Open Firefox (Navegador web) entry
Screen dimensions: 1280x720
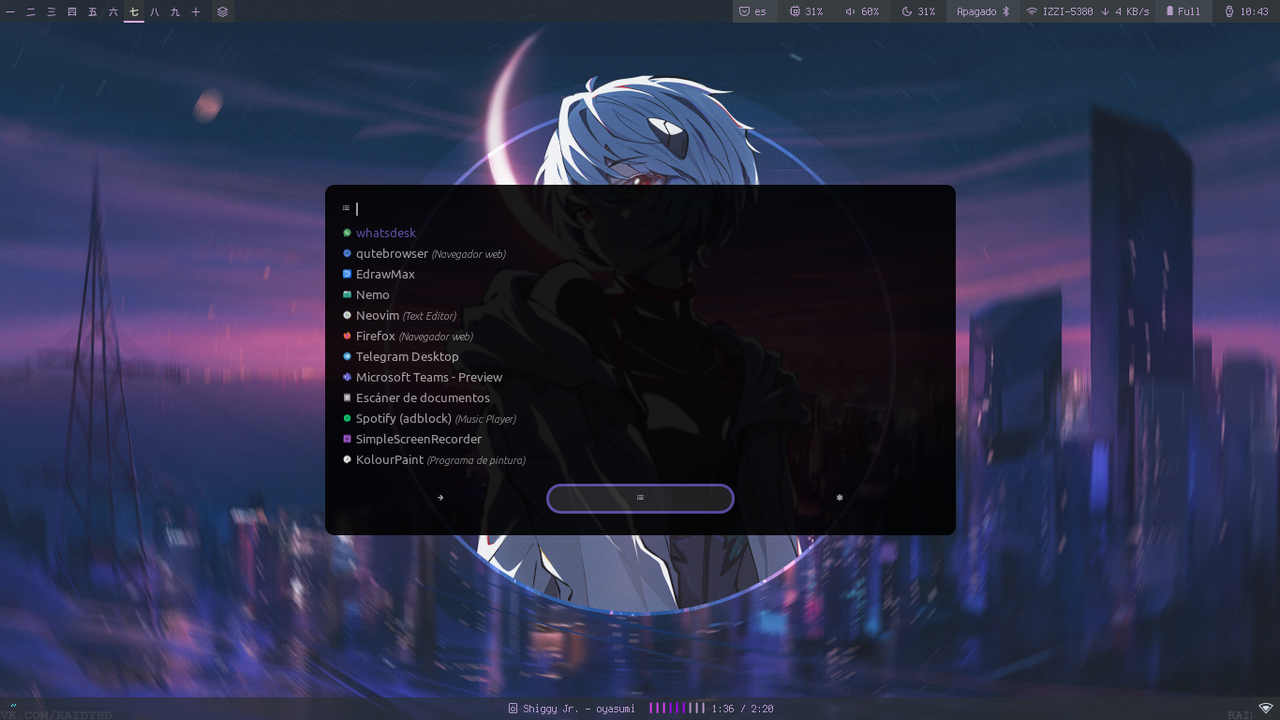coord(375,336)
